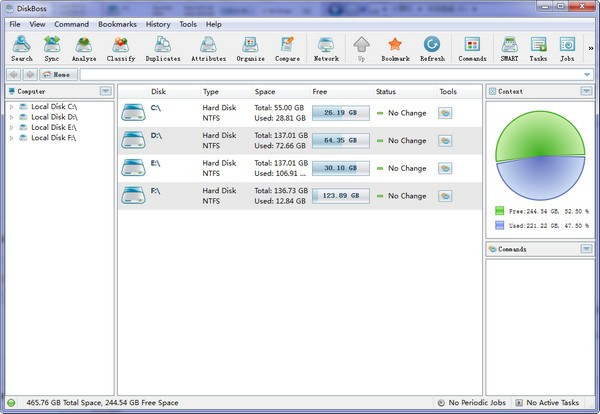The image size is (600, 414).
Task: Click the tools icon for drive C:\
Action: (445, 113)
